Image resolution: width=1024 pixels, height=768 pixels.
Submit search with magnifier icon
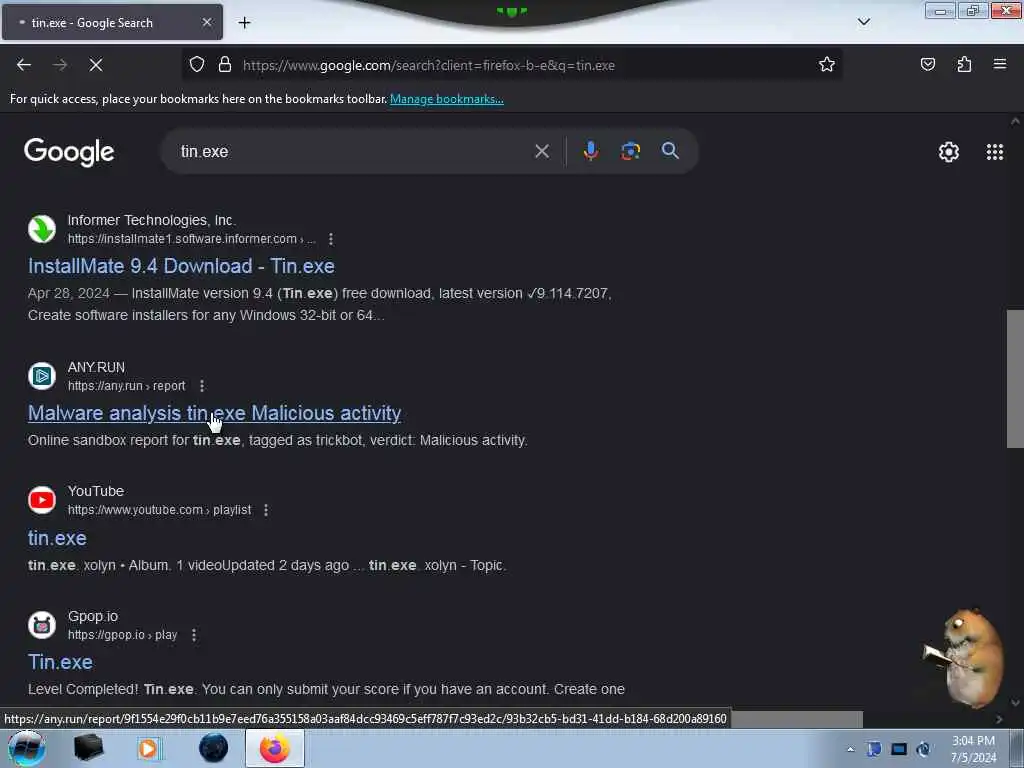pos(670,152)
